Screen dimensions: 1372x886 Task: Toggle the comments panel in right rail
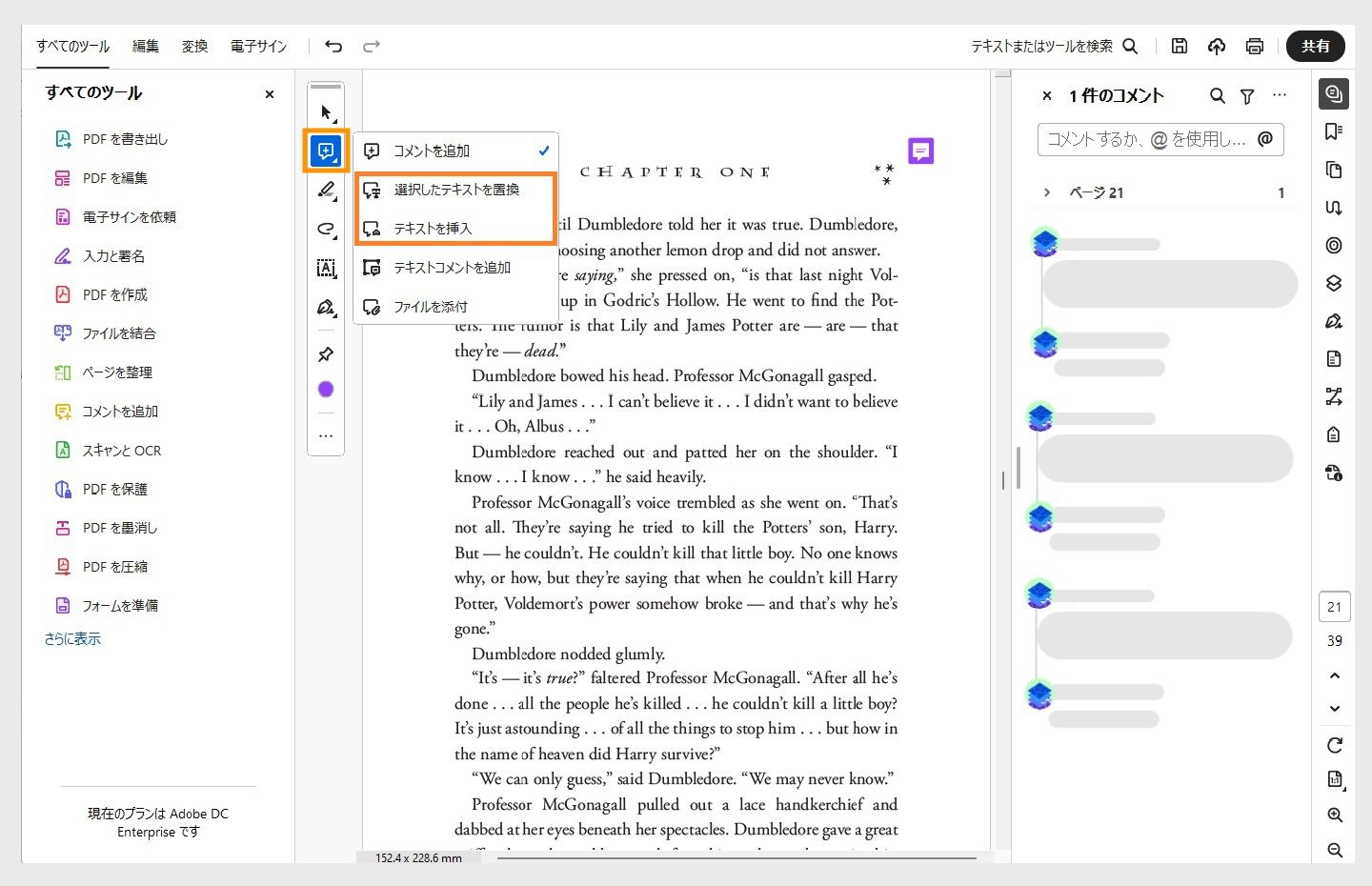[x=1334, y=93]
